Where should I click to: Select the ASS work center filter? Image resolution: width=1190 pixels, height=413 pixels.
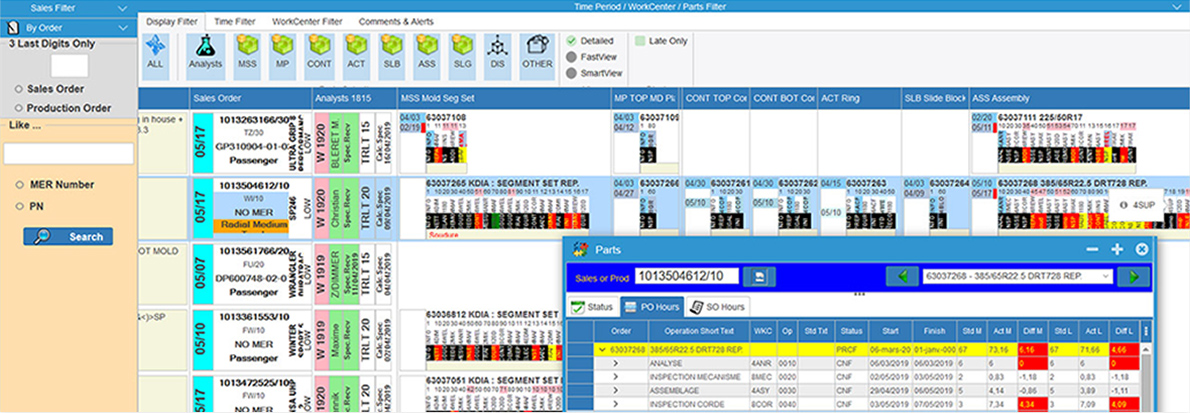(x=427, y=55)
